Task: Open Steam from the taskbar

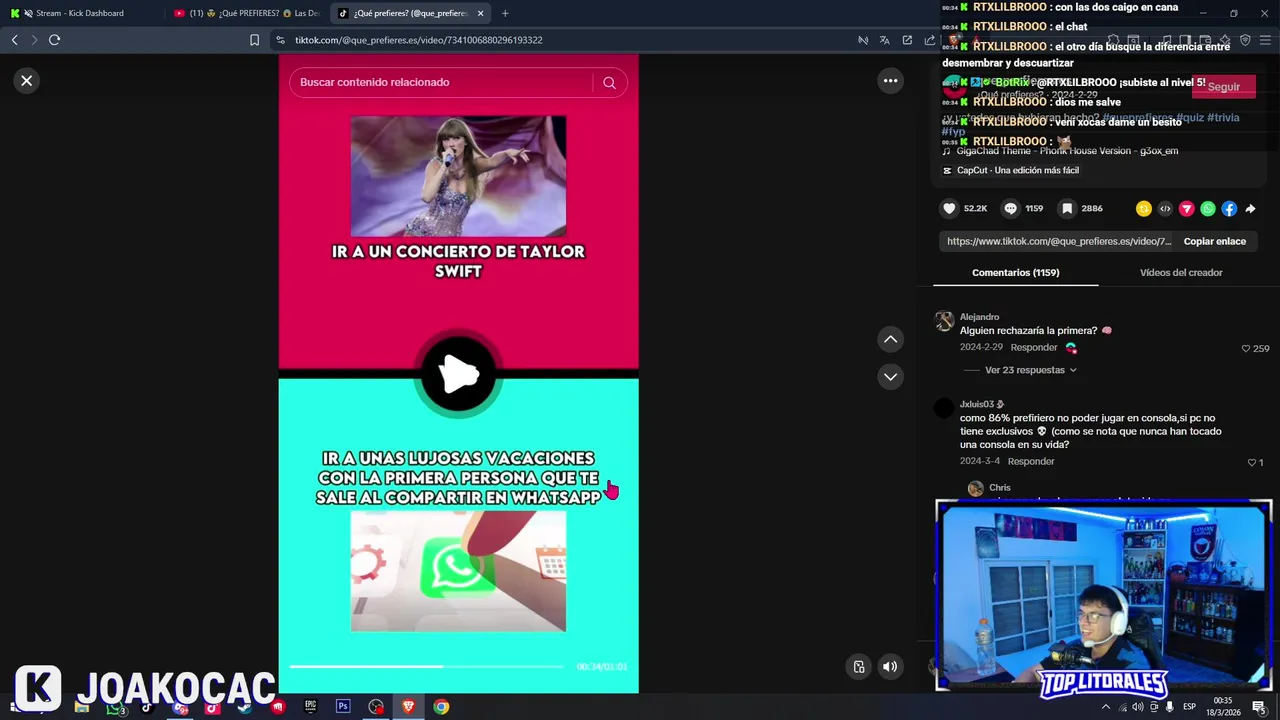Action: [x=245, y=707]
